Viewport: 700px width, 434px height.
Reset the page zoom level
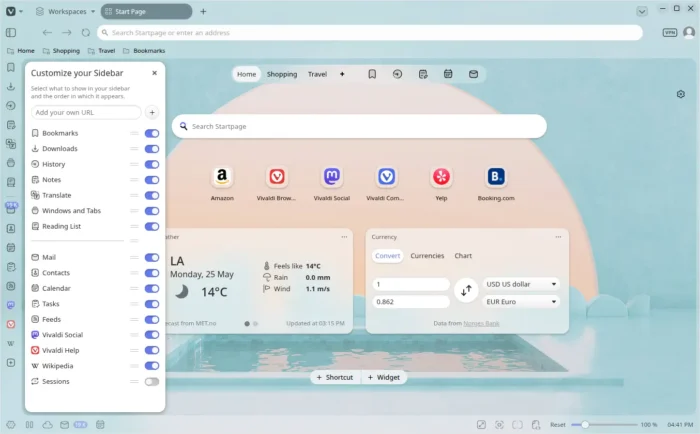pos(558,425)
